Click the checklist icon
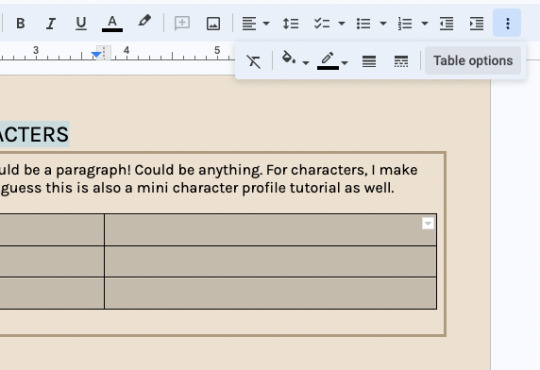This screenshot has height=370, width=540. (x=322, y=23)
